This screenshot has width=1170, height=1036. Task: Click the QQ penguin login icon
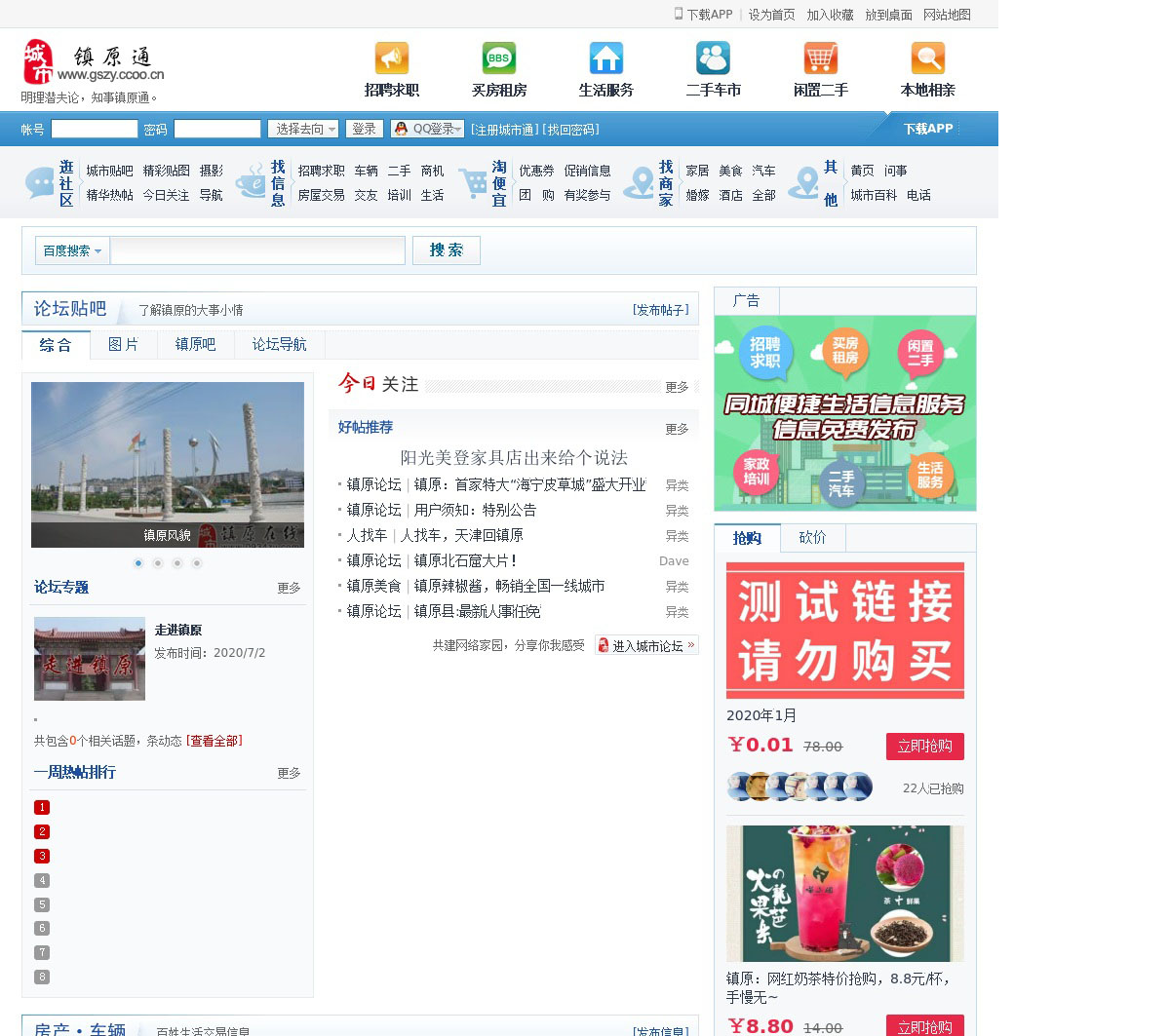click(x=401, y=129)
